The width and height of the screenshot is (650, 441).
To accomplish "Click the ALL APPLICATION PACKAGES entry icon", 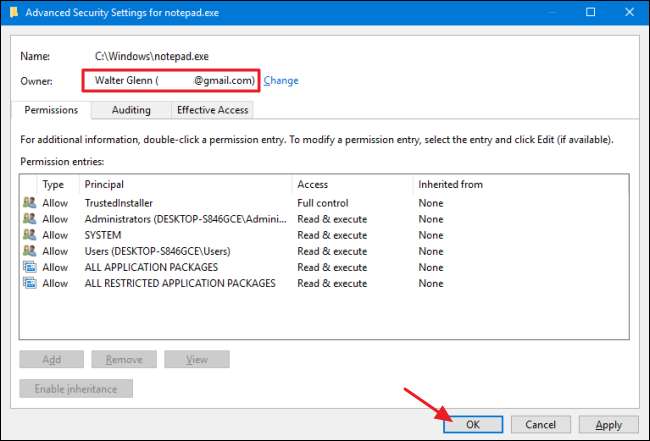I will [28, 267].
